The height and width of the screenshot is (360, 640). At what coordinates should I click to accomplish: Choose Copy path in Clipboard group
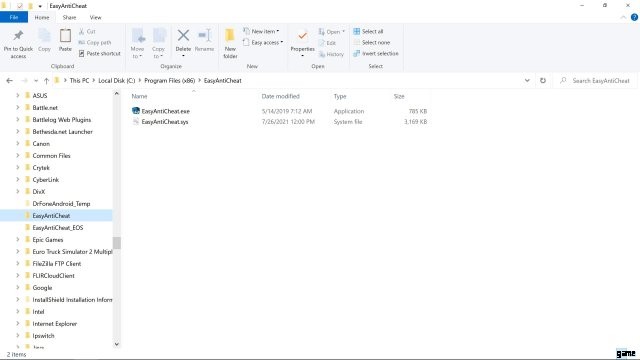[95, 42]
